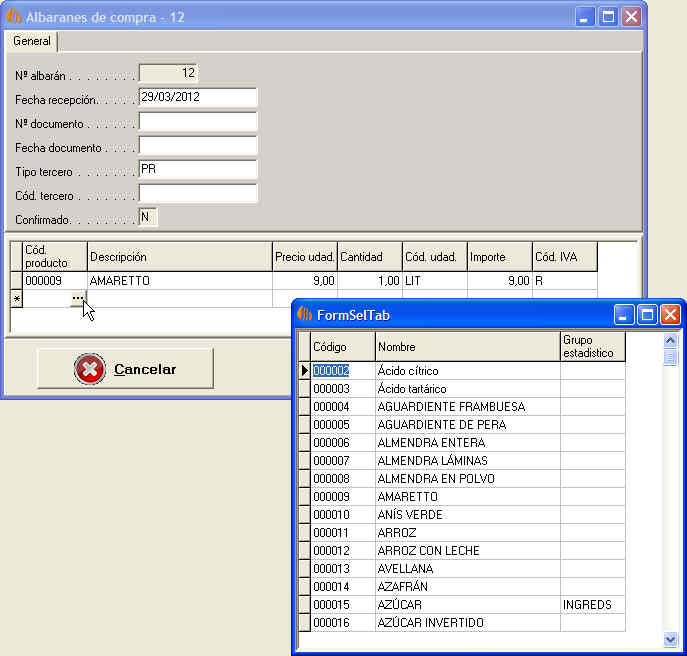Click the FormSelTab vertical scrollbar thumb
Viewport: 687px width, 656px height.
click(x=670, y=357)
